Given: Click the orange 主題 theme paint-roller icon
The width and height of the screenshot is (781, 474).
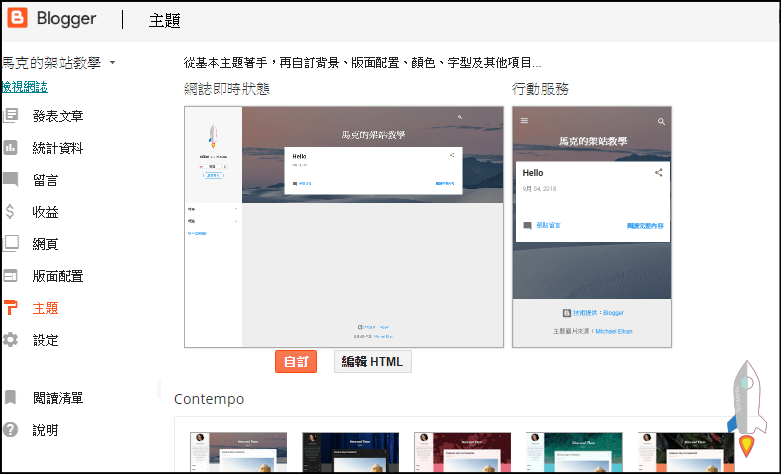Looking at the screenshot, I should pyautogui.click(x=10, y=308).
